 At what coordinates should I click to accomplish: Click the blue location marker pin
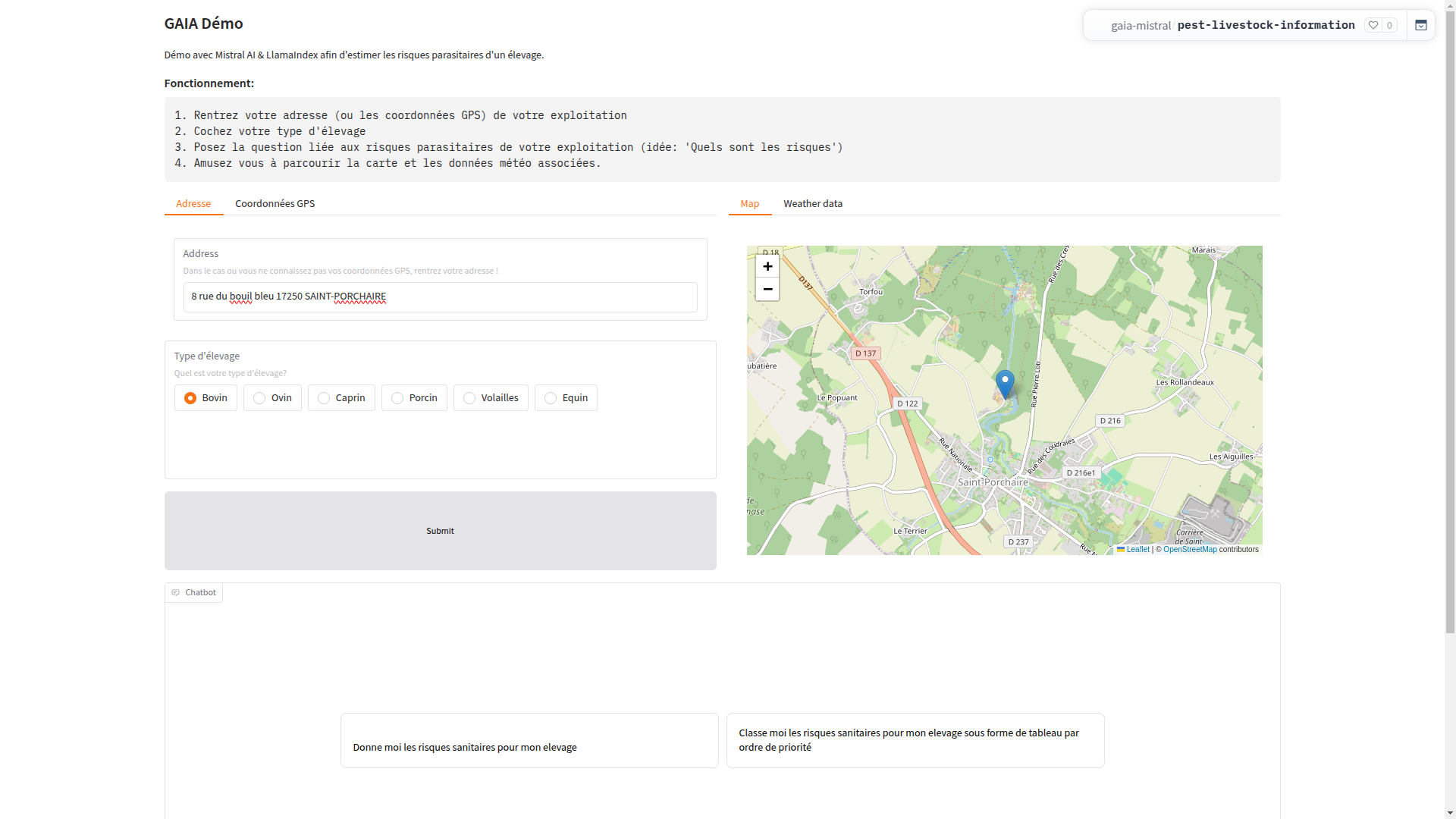(1005, 384)
